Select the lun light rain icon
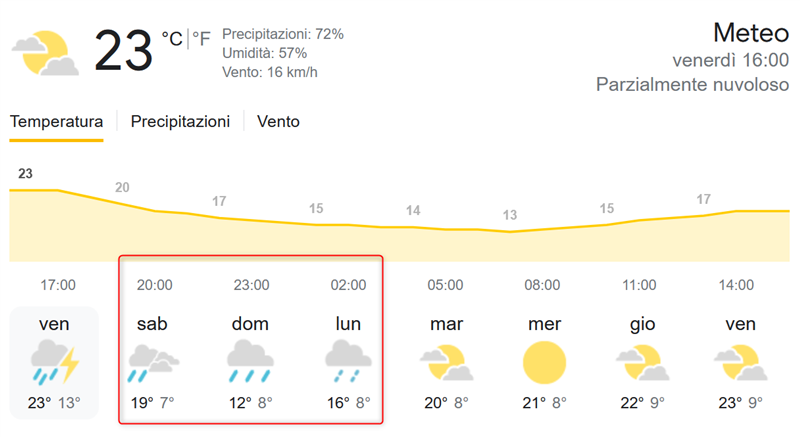The width and height of the screenshot is (800, 437). 348,362
